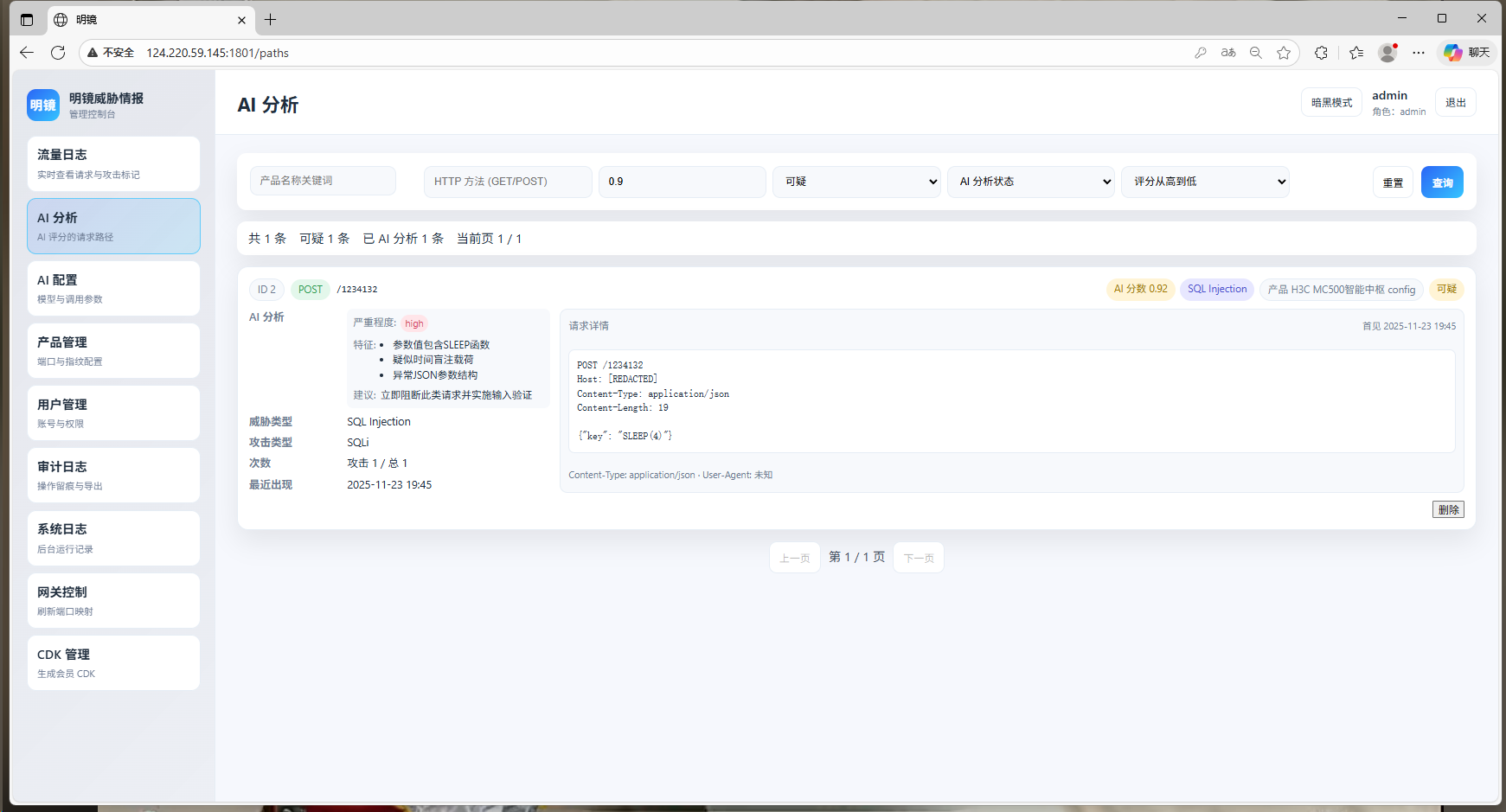Click the favorites star icon in address bar

click(x=1284, y=53)
